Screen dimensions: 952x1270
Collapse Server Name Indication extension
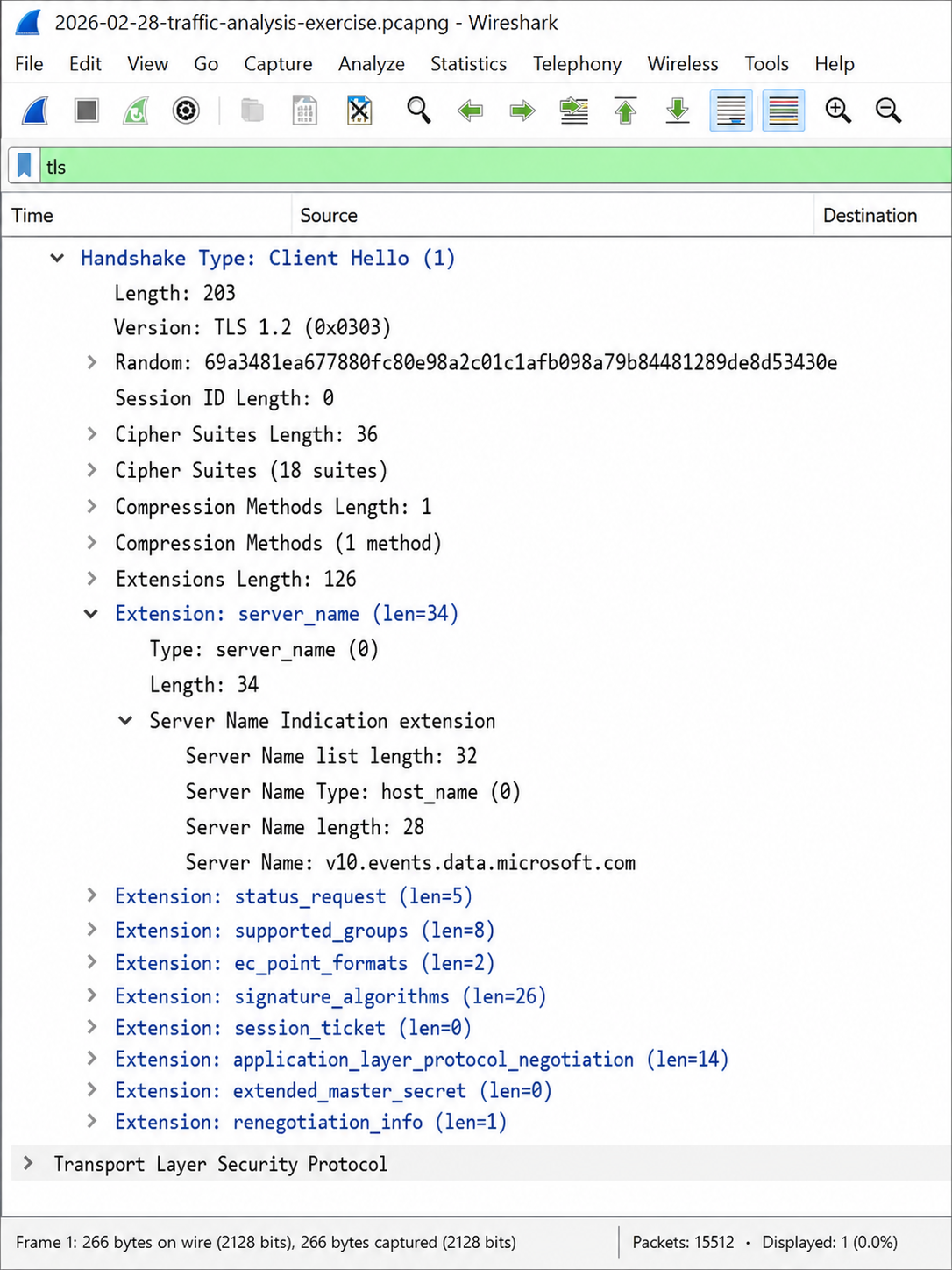[x=125, y=720]
